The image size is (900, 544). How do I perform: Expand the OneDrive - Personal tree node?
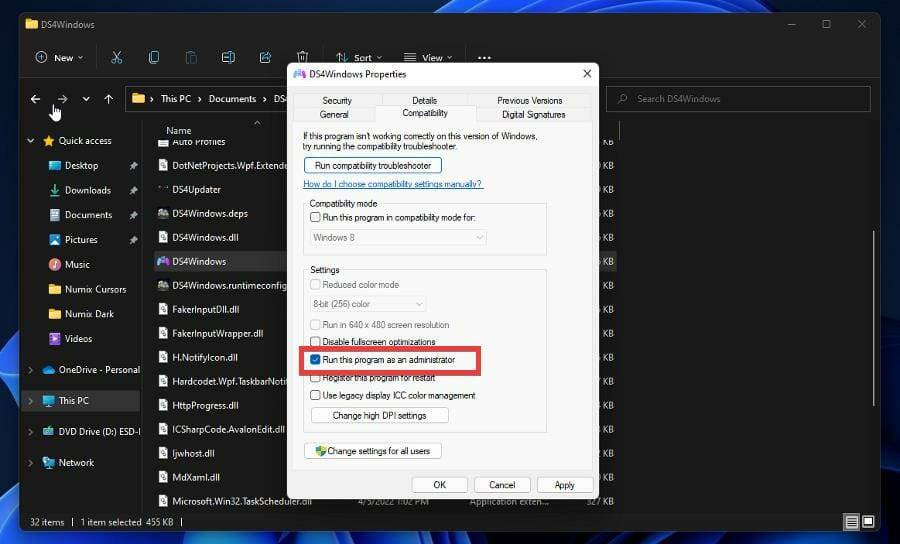tap(31, 370)
